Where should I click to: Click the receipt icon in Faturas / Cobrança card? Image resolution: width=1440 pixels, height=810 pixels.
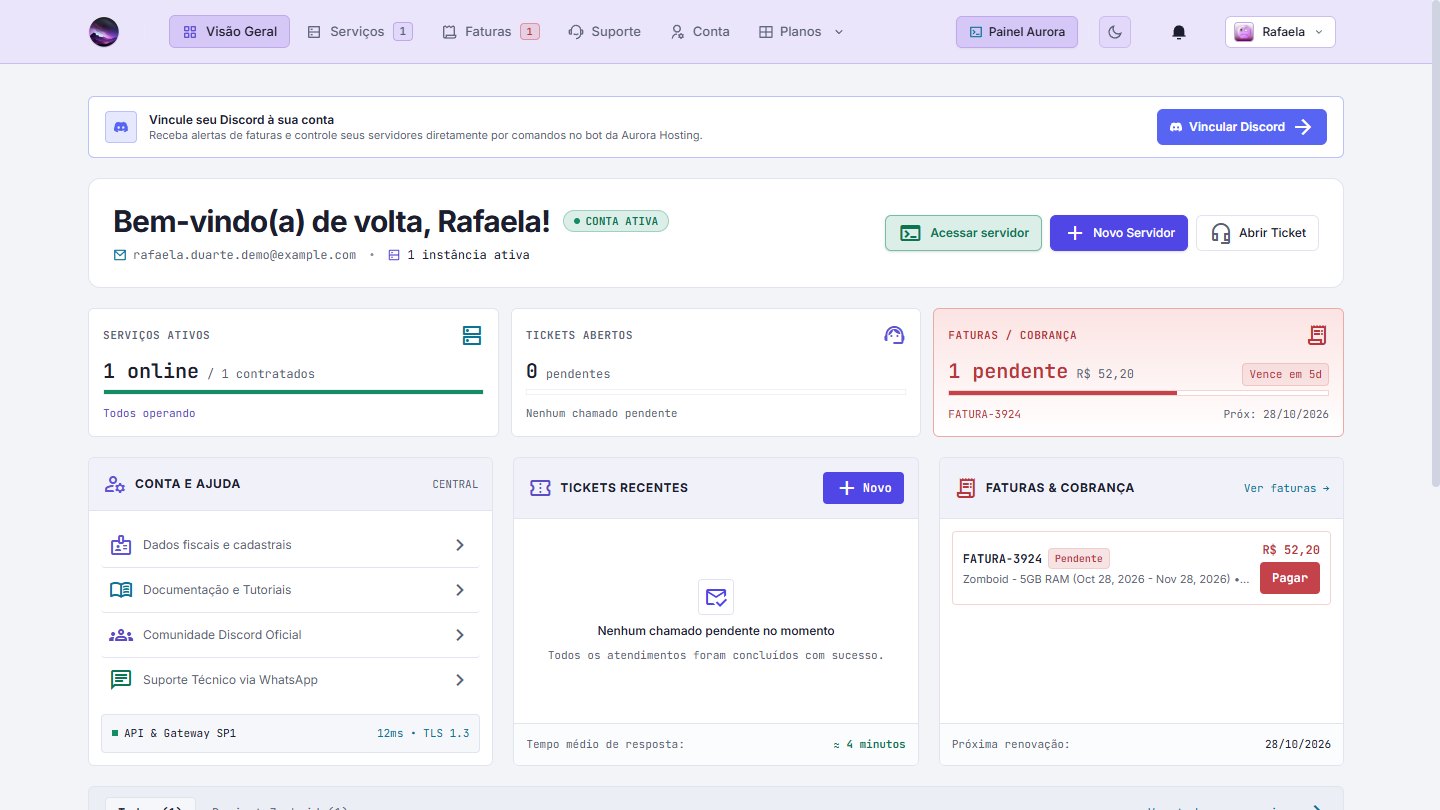pyautogui.click(x=1317, y=335)
